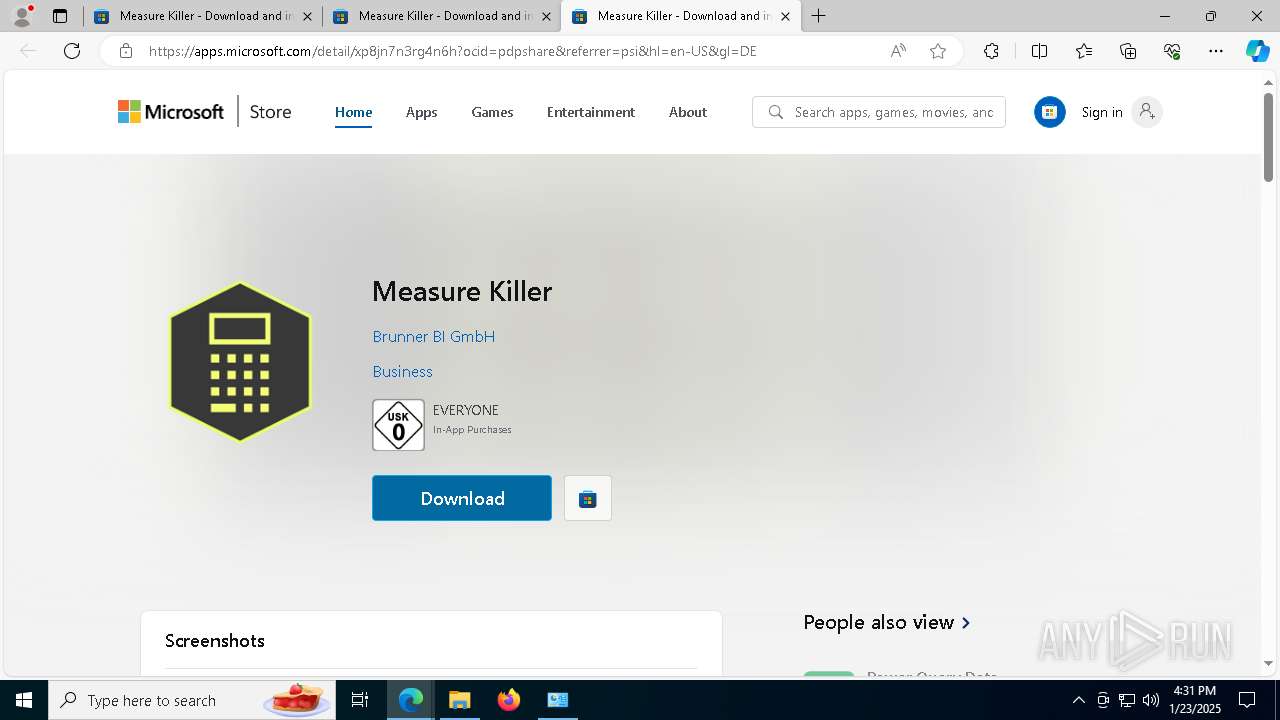
Task: Expand the People also view section
Action: click(886, 622)
